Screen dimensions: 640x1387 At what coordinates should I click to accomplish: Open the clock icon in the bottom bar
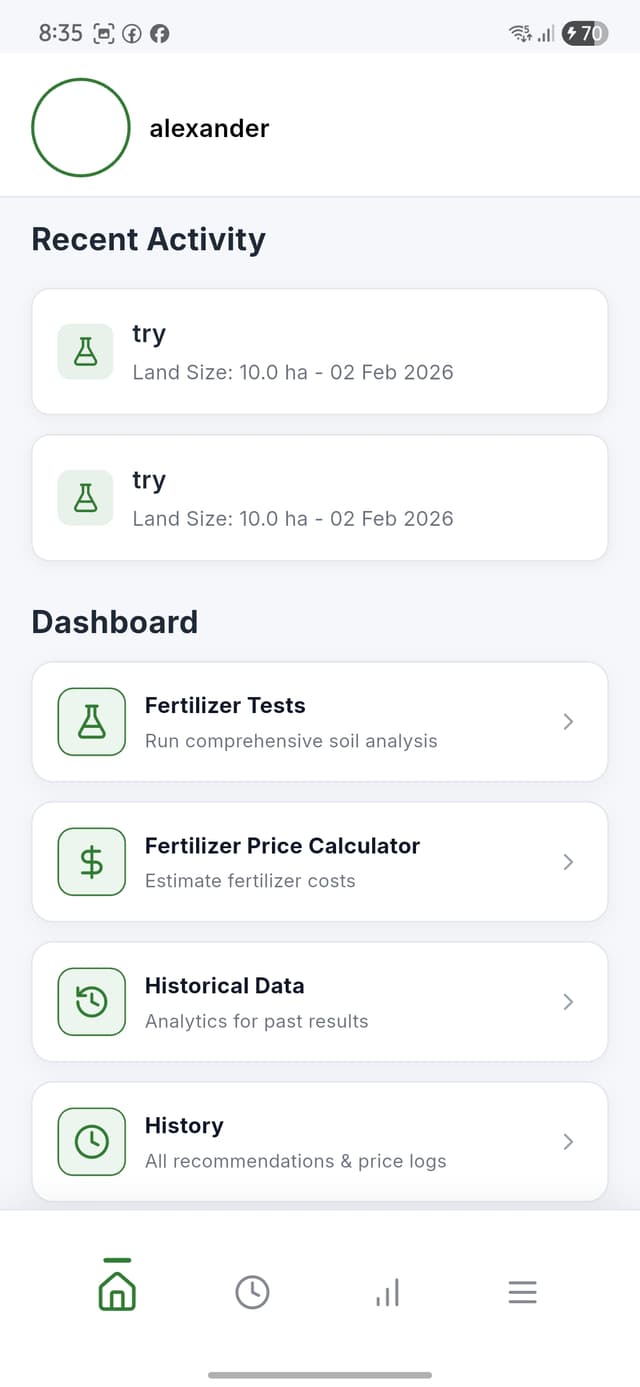click(252, 1291)
